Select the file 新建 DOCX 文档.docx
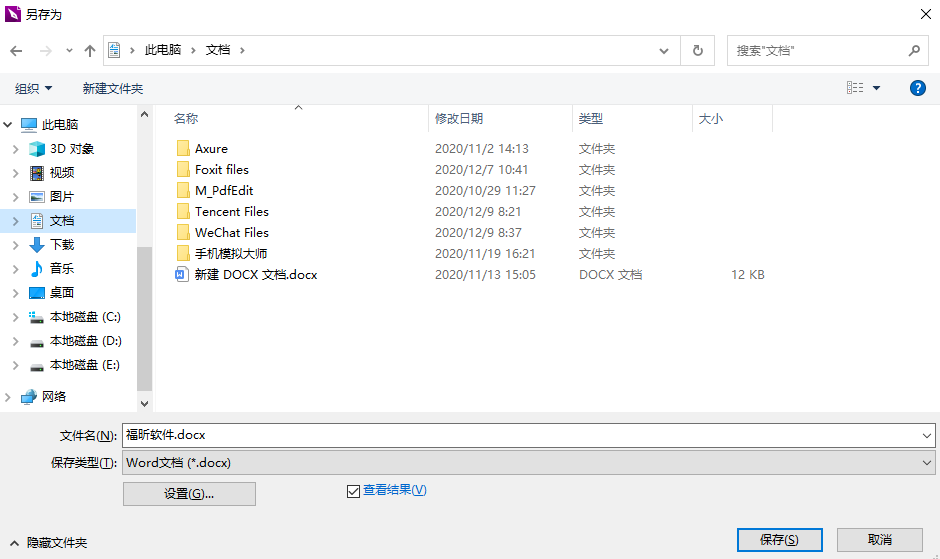 click(x=256, y=275)
